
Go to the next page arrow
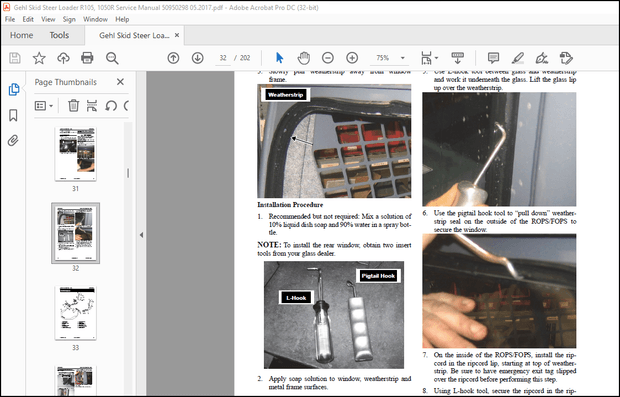click(197, 58)
